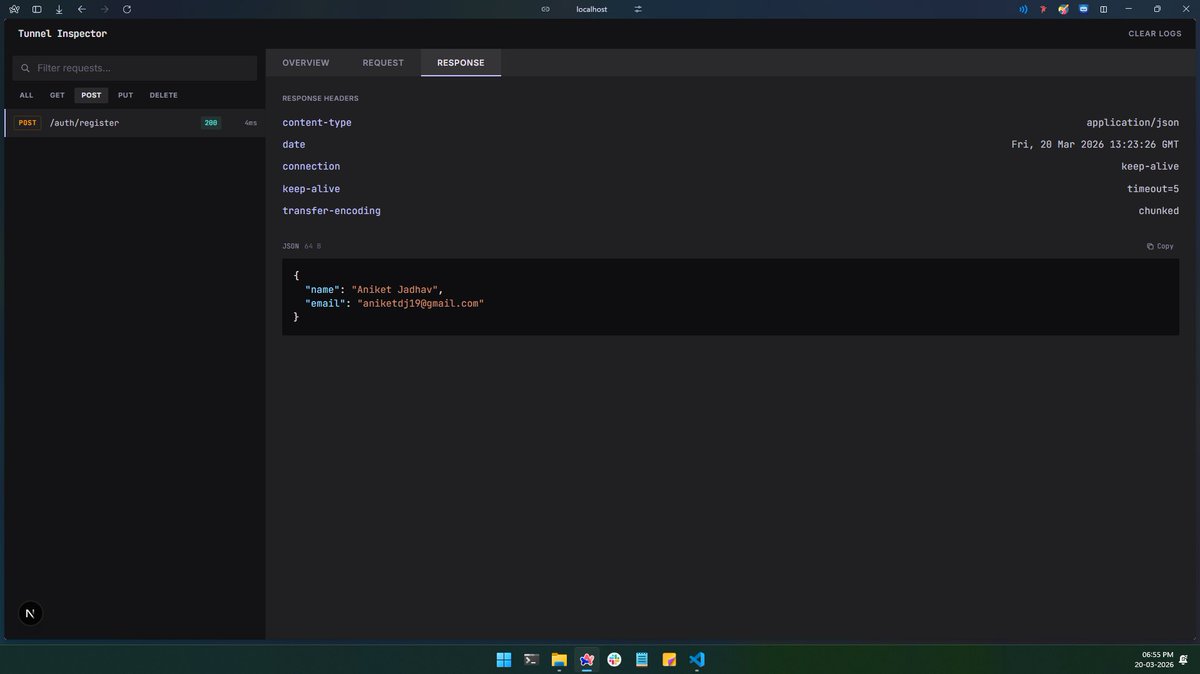This screenshot has width=1200, height=674.
Task: Toggle the POST method filter
Action: [x=91, y=95]
